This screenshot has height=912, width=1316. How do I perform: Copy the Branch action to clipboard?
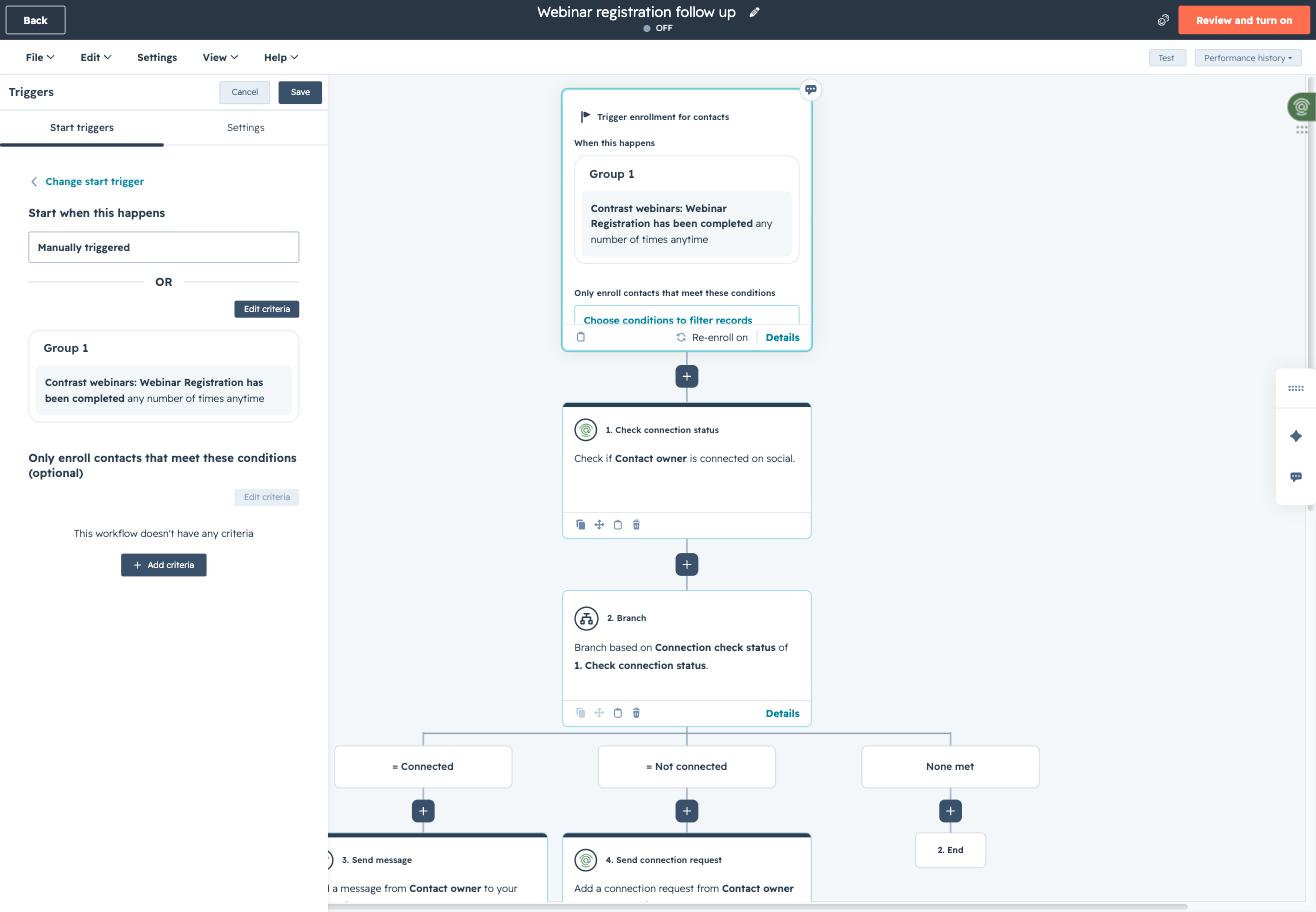(x=618, y=713)
